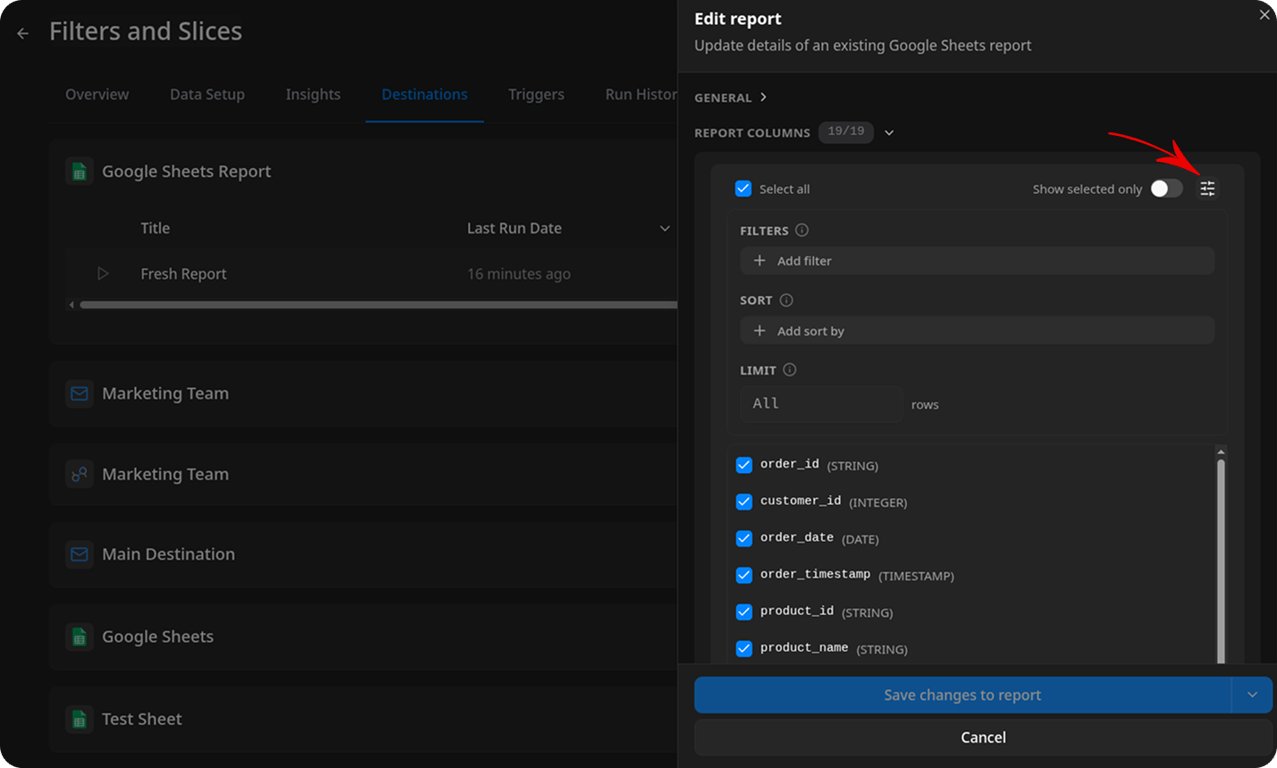Open the SORT info icon
1277x768 pixels.
click(786, 300)
